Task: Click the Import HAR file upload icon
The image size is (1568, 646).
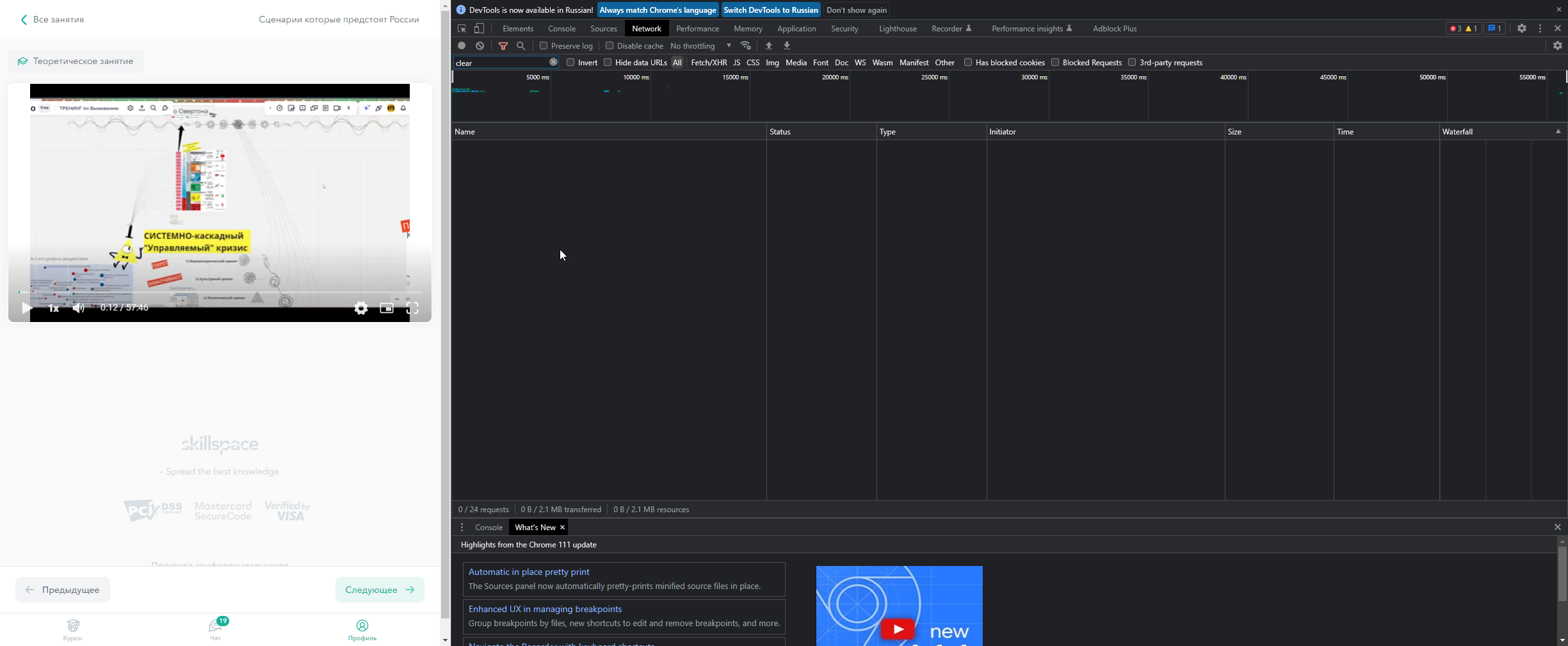Action: click(769, 46)
